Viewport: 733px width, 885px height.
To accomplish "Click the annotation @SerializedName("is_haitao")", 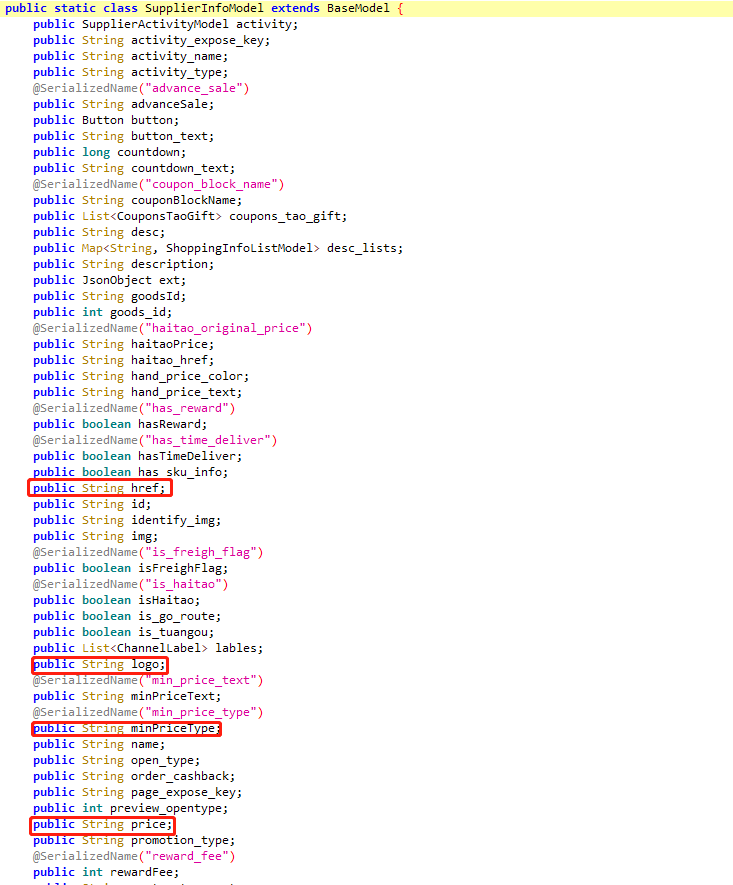I will click(x=130, y=584).
